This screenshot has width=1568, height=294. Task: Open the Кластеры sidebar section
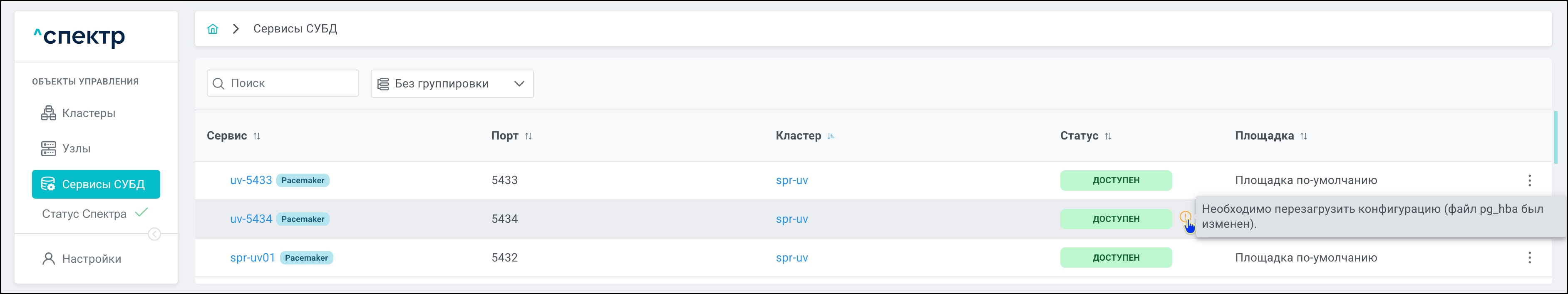pyautogui.click(x=88, y=113)
